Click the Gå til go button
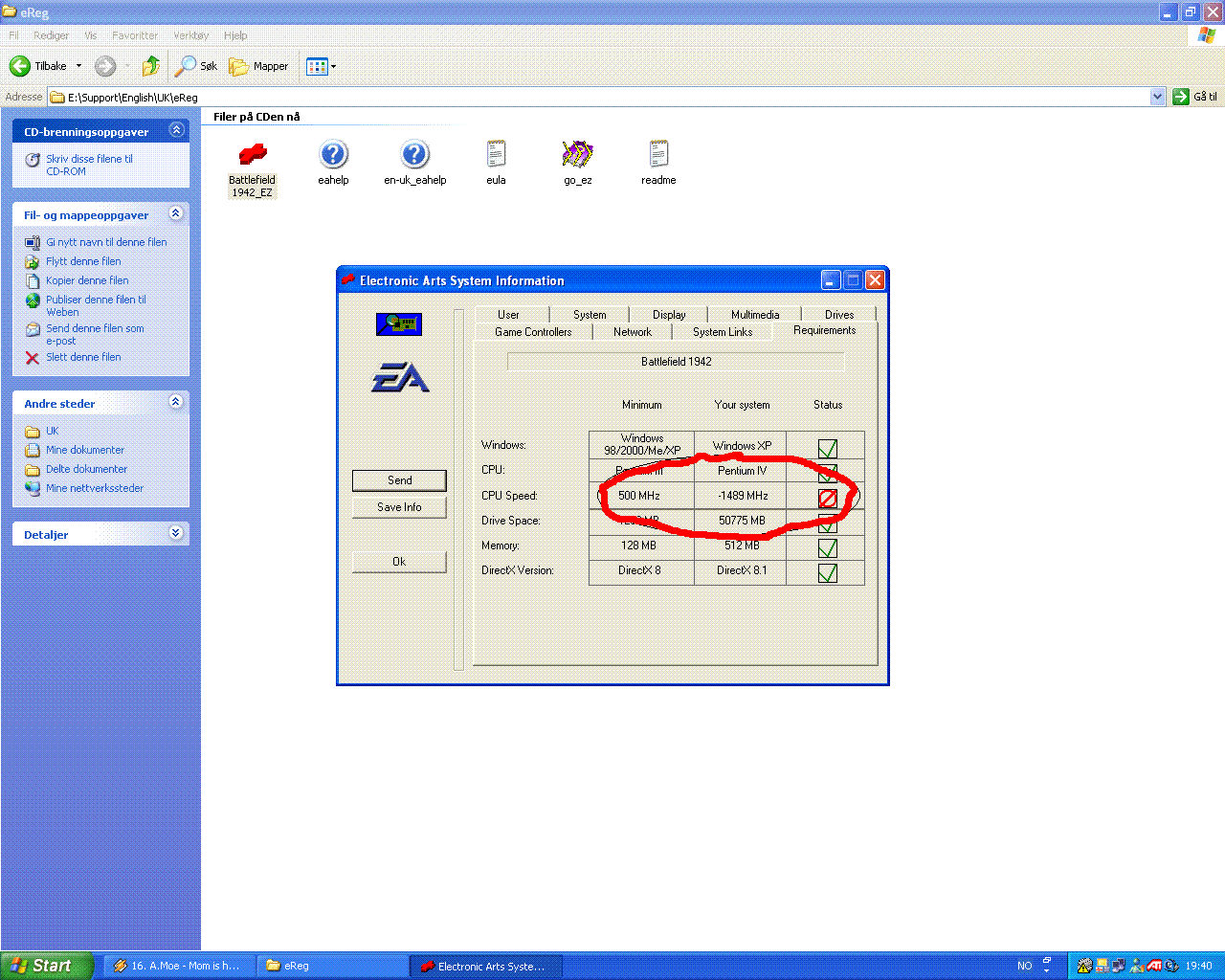Viewport: 1225px width, 980px height. [1195, 97]
